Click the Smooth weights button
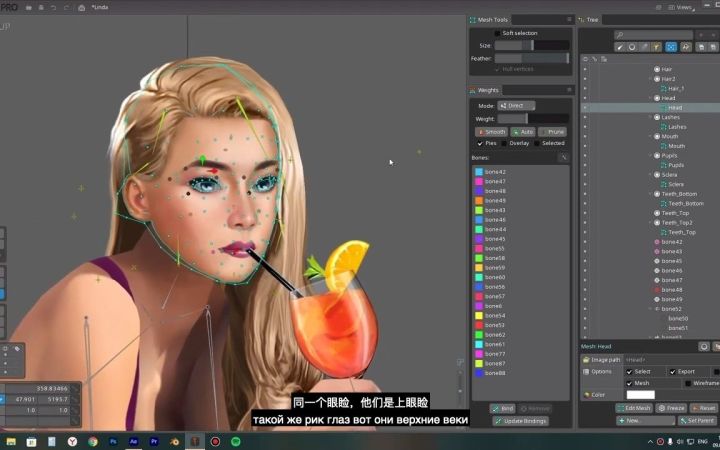This screenshot has width=720, height=450. pyautogui.click(x=491, y=132)
